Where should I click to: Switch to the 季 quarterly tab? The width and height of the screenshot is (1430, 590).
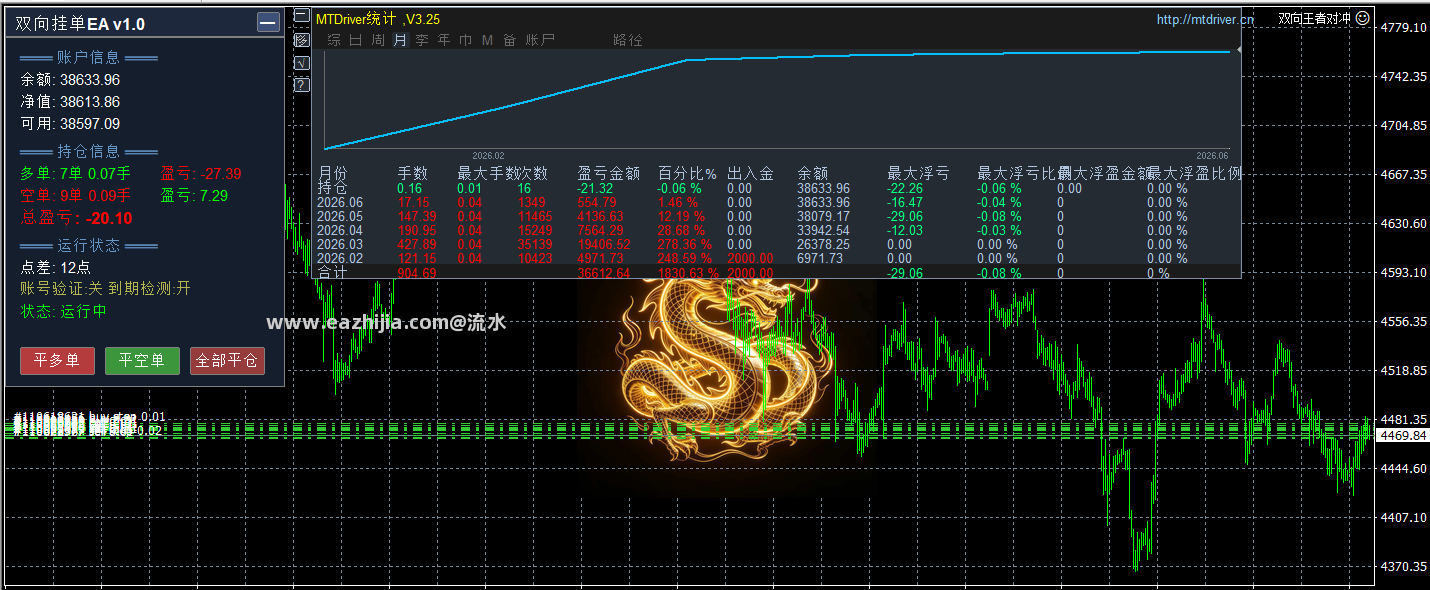422,40
